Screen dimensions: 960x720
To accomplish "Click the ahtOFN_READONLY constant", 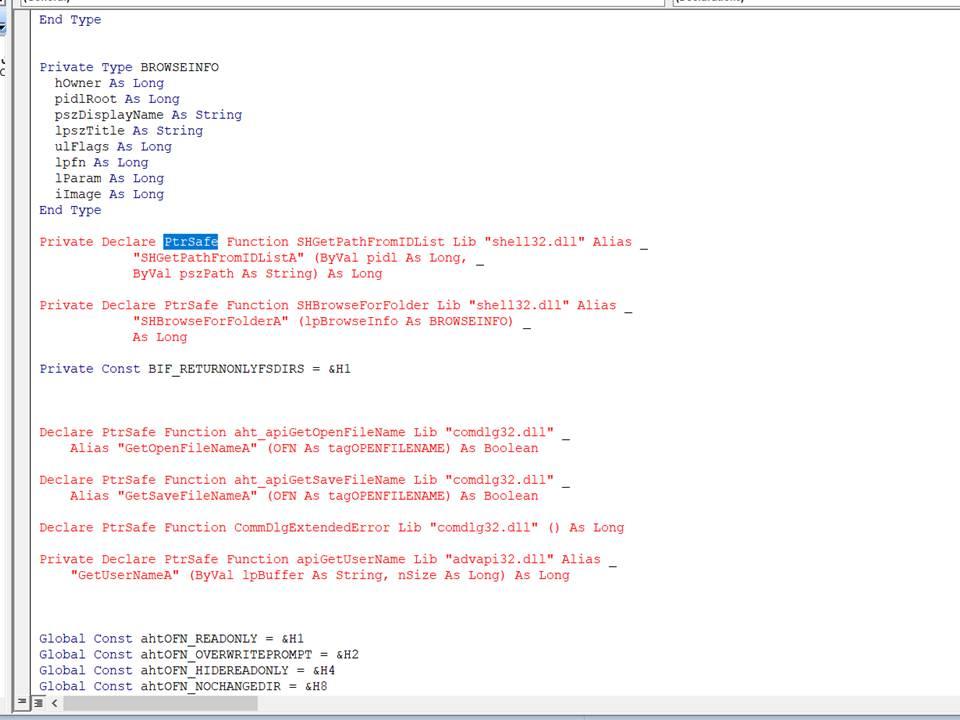I will [195, 639].
